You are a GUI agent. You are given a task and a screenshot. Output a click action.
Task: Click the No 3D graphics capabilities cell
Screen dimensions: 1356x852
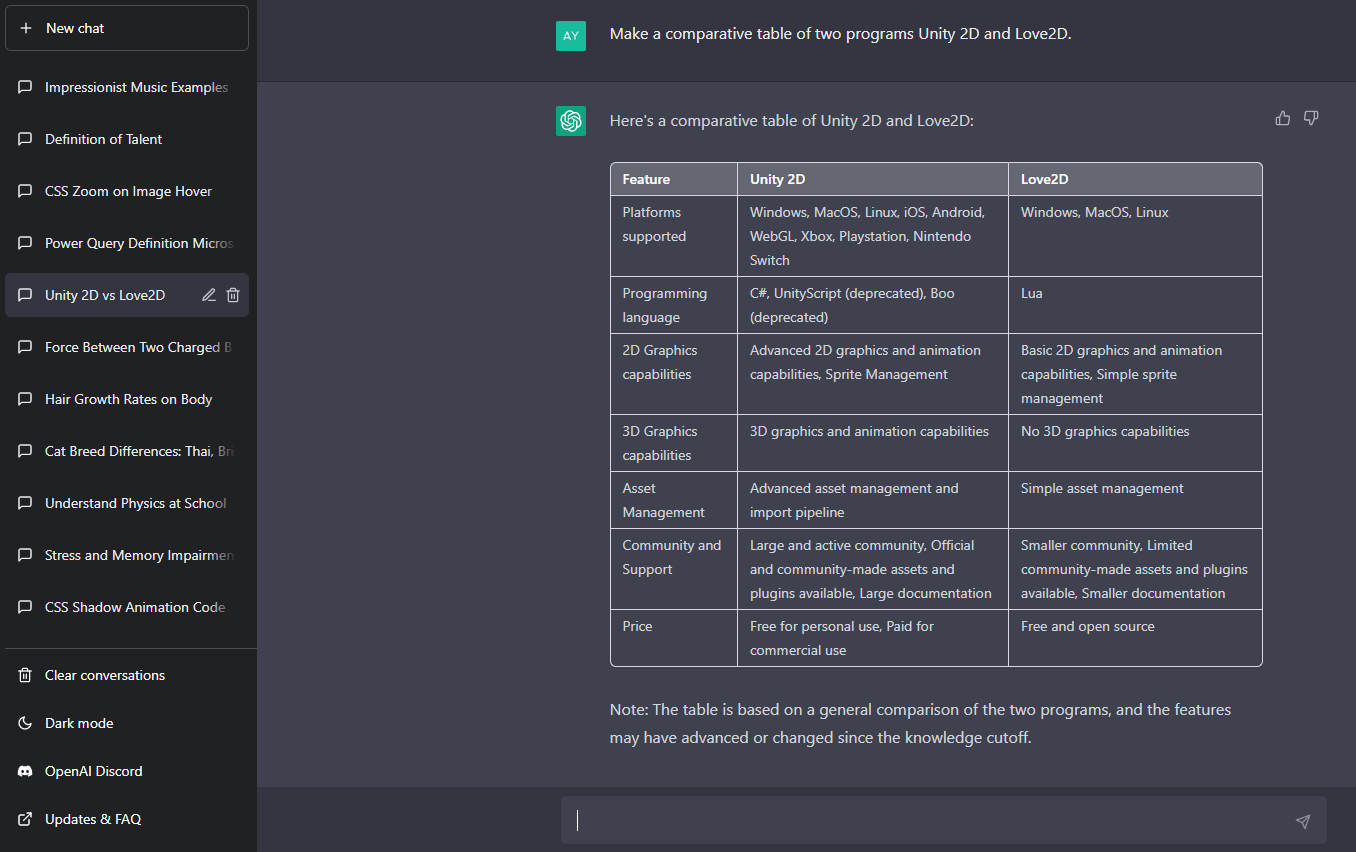point(1135,443)
